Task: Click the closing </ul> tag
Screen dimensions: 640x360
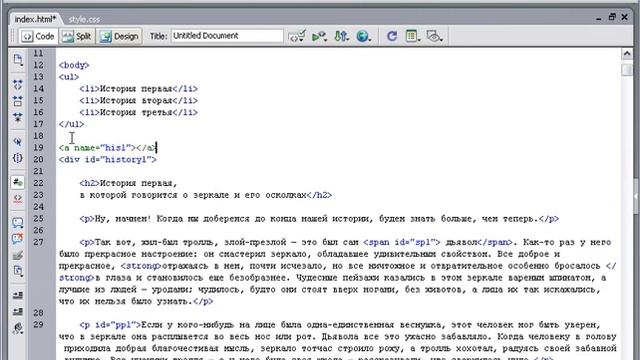Action: coord(71,124)
